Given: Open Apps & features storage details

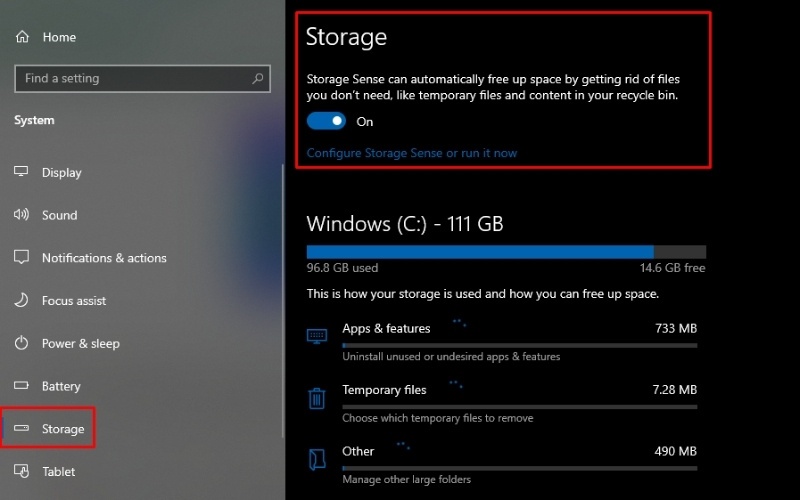Looking at the screenshot, I should [386, 328].
